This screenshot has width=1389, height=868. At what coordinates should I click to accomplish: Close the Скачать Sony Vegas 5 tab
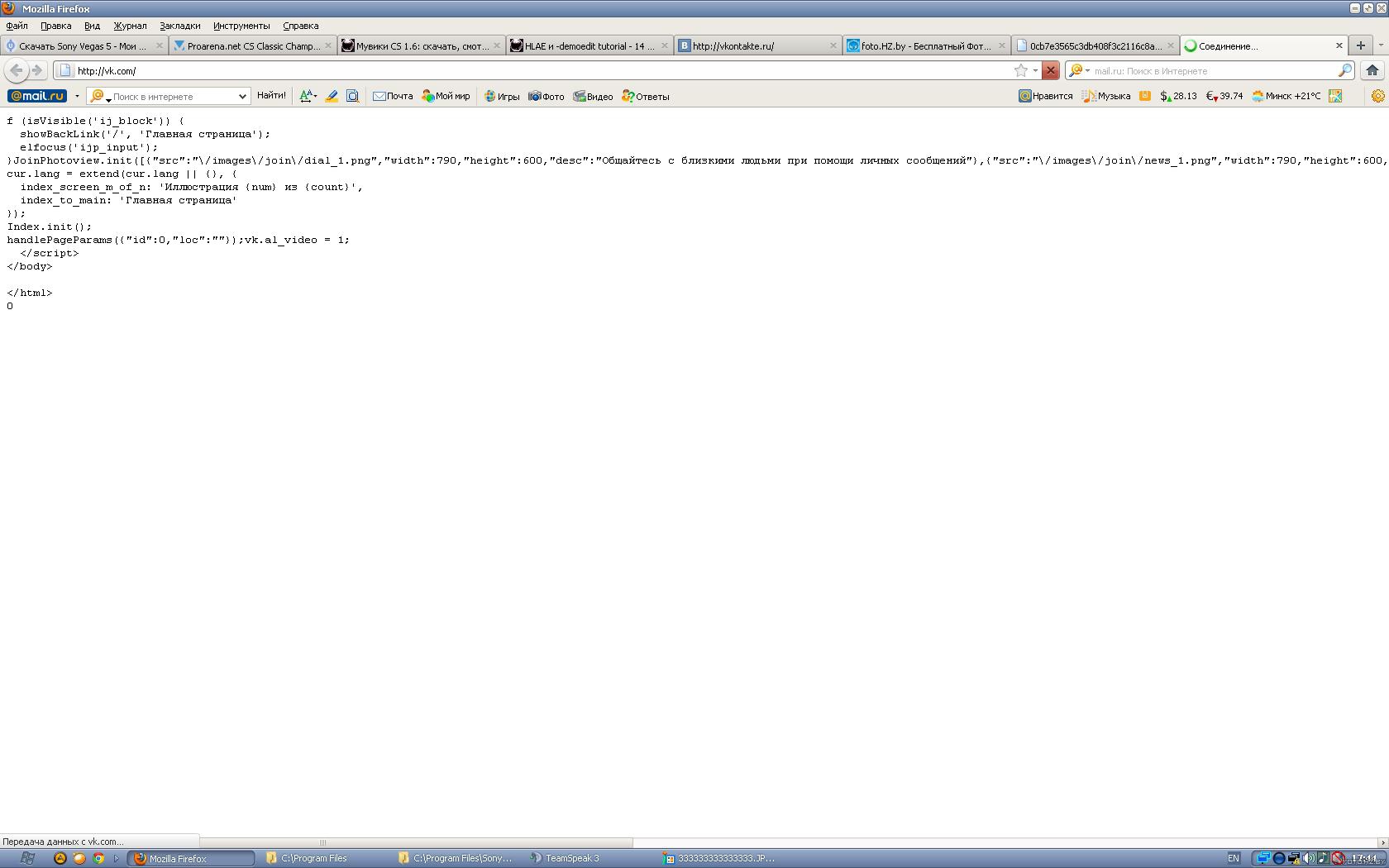tap(160, 45)
